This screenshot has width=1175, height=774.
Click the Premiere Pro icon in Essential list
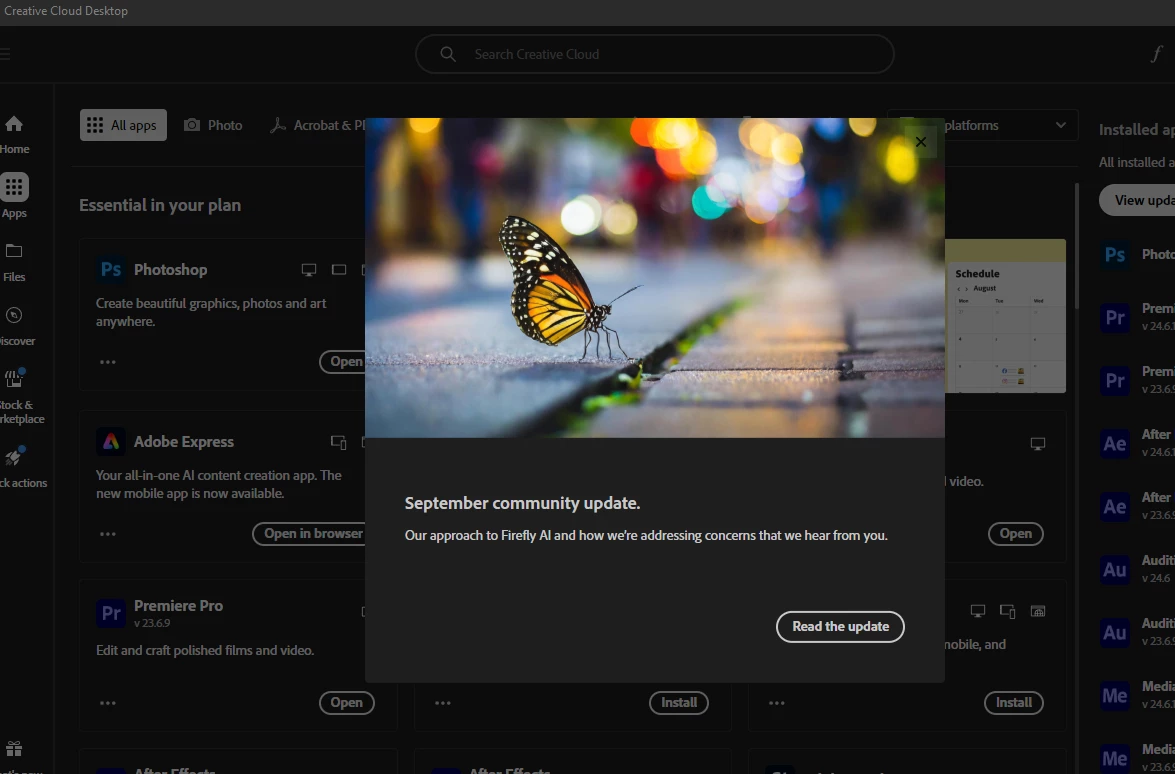pyautogui.click(x=111, y=614)
